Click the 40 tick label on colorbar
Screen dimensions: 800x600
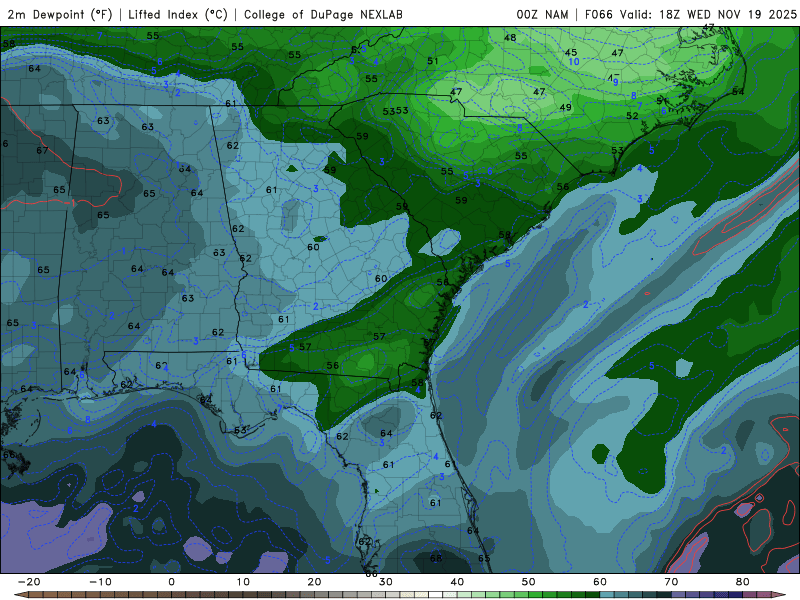[457, 582]
